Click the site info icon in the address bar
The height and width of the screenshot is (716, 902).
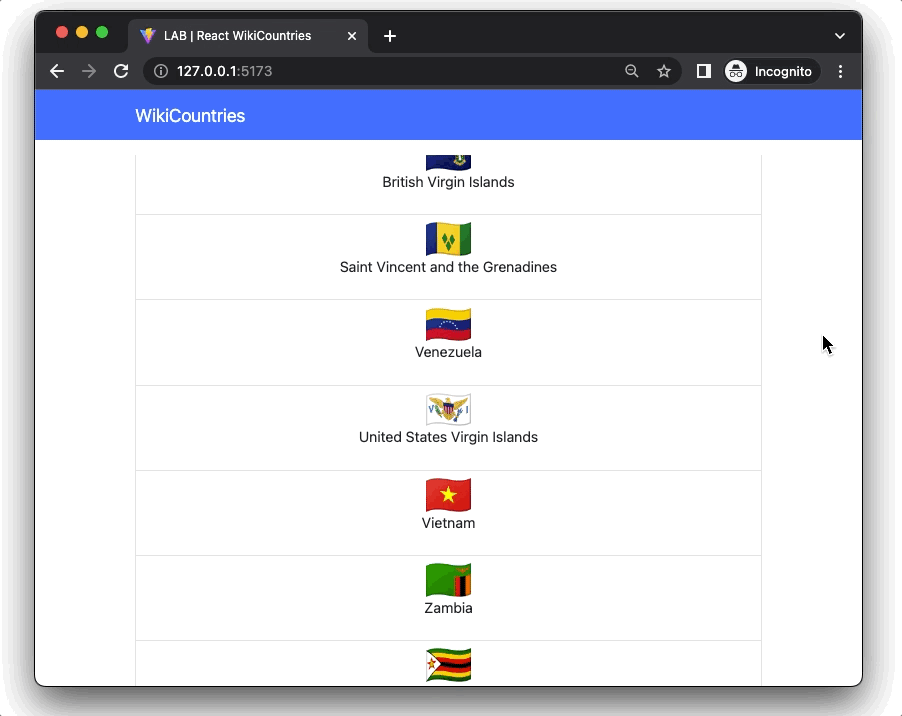(160, 71)
